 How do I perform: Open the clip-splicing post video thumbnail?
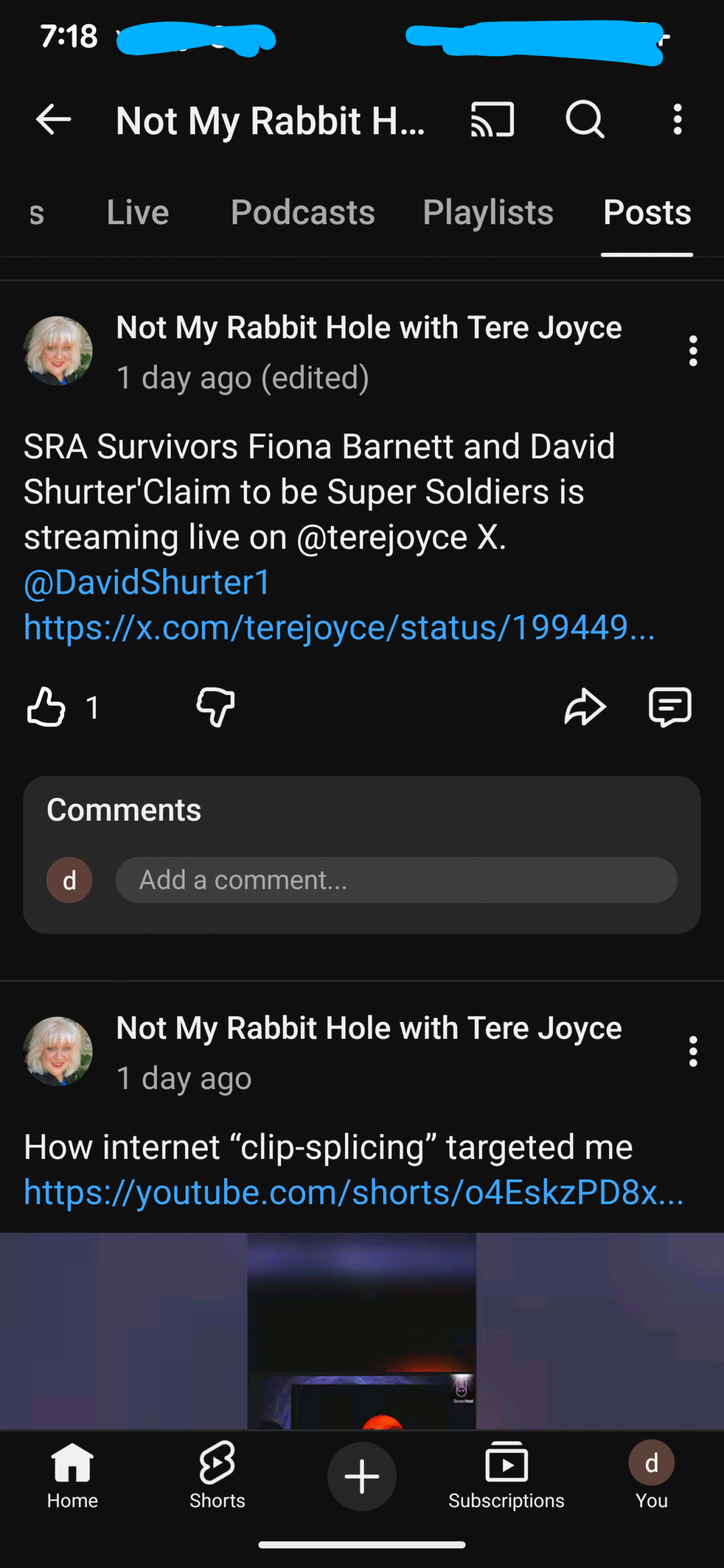pos(361,1330)
